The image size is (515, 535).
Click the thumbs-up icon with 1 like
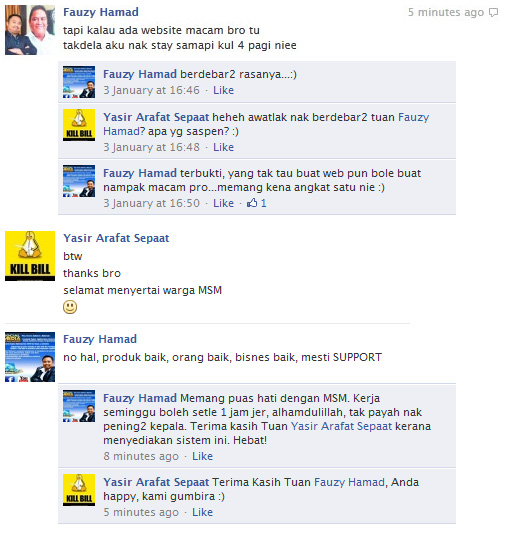pos(252,203)
